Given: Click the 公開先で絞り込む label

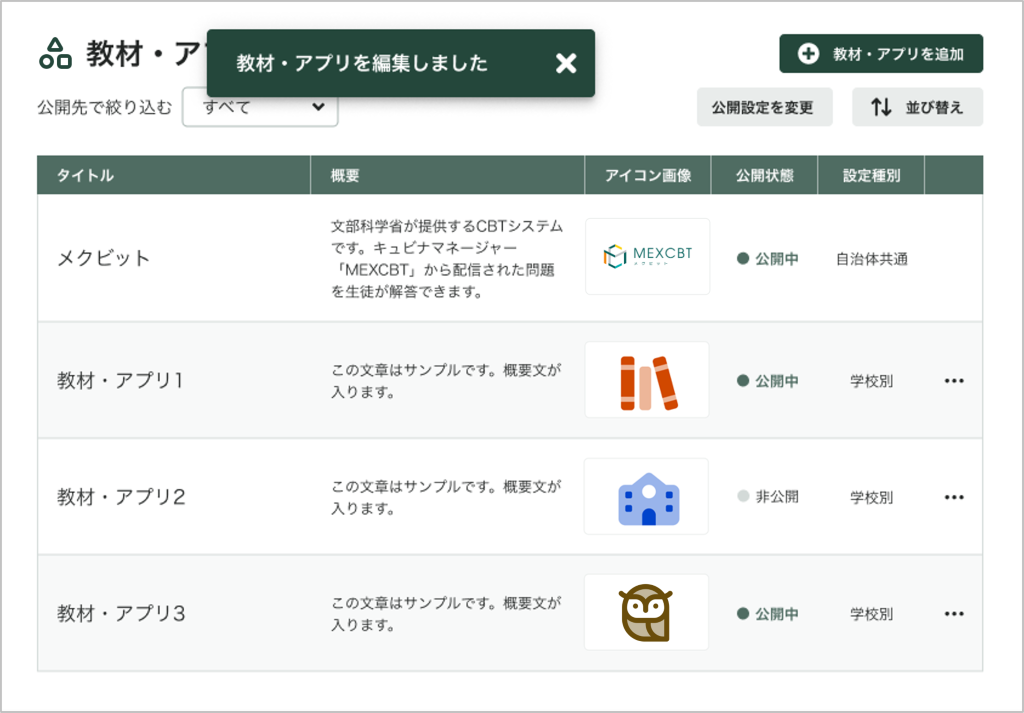Looking at the screenshot, I should coord(104,107).
